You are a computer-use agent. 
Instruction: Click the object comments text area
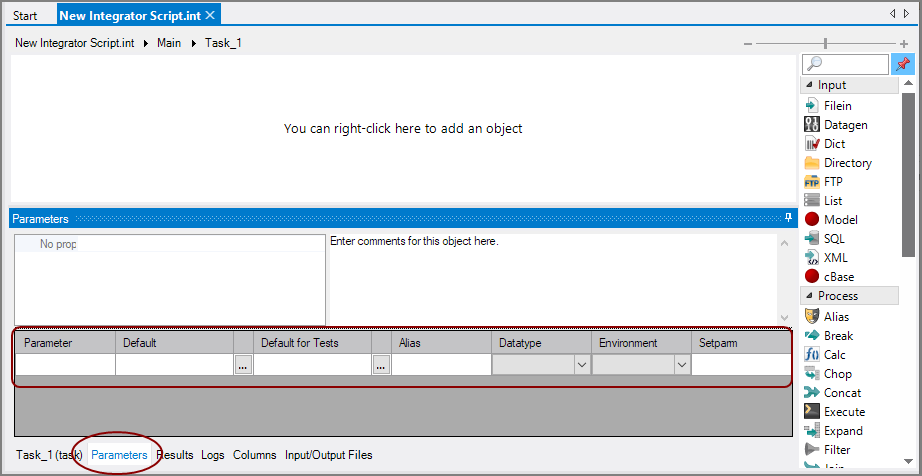[x=553, y=279]
